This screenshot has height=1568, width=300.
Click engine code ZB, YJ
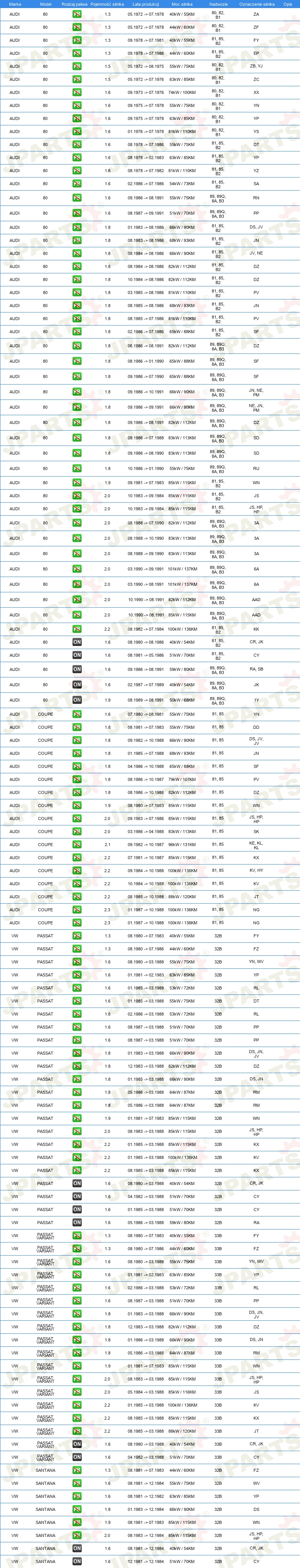(x=256, y=66)
